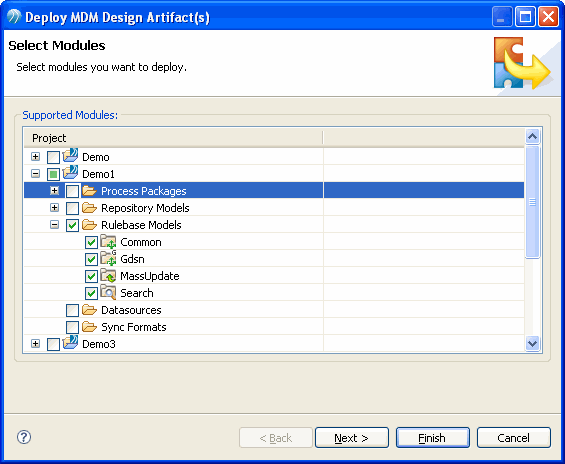Select the Repository Models tree item
Viewport: 565px width, 464px height.
click(145, 208)
